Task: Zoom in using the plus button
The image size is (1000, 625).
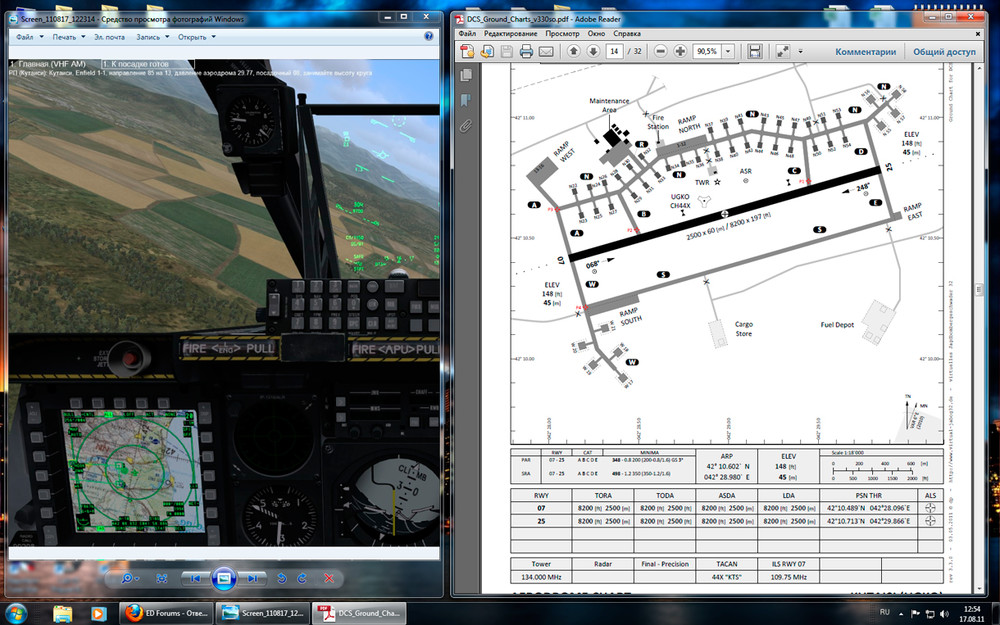Action: (x=680, y=51)
